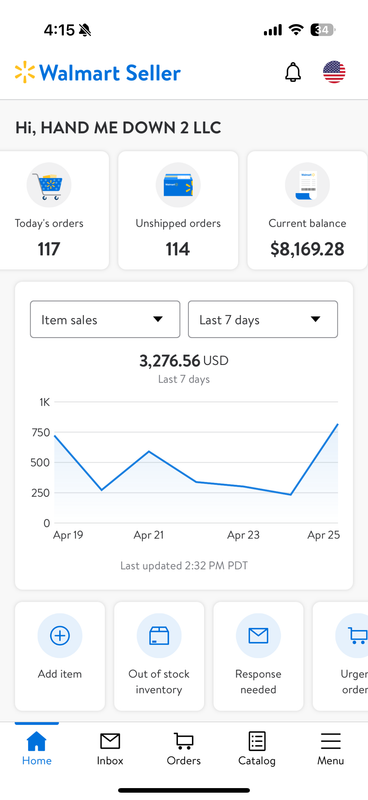Tap the Today's orders label
Image resolution: width=368 pixels, height=800 pixels.
(x=48, y=223)
